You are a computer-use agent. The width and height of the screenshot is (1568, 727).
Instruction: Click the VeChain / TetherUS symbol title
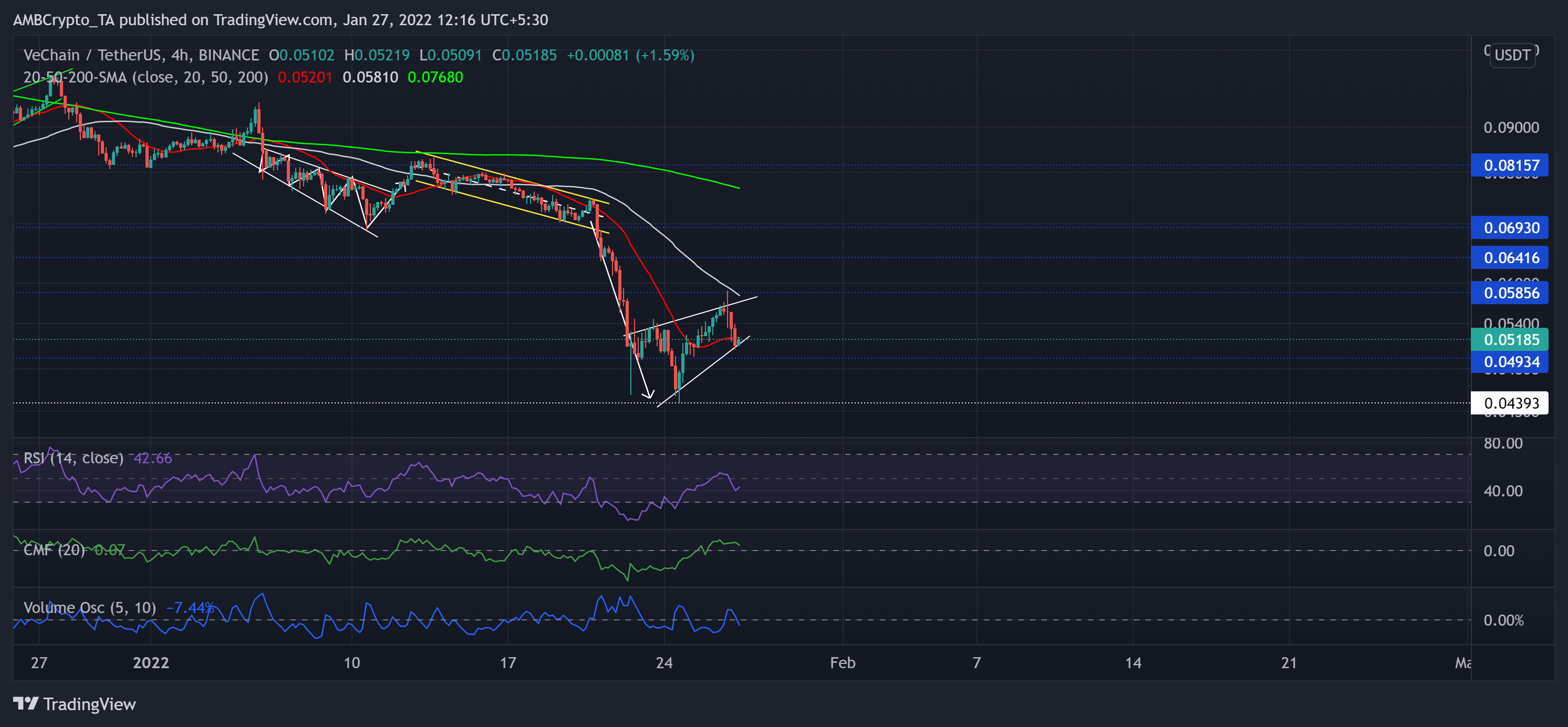[141, 55]
